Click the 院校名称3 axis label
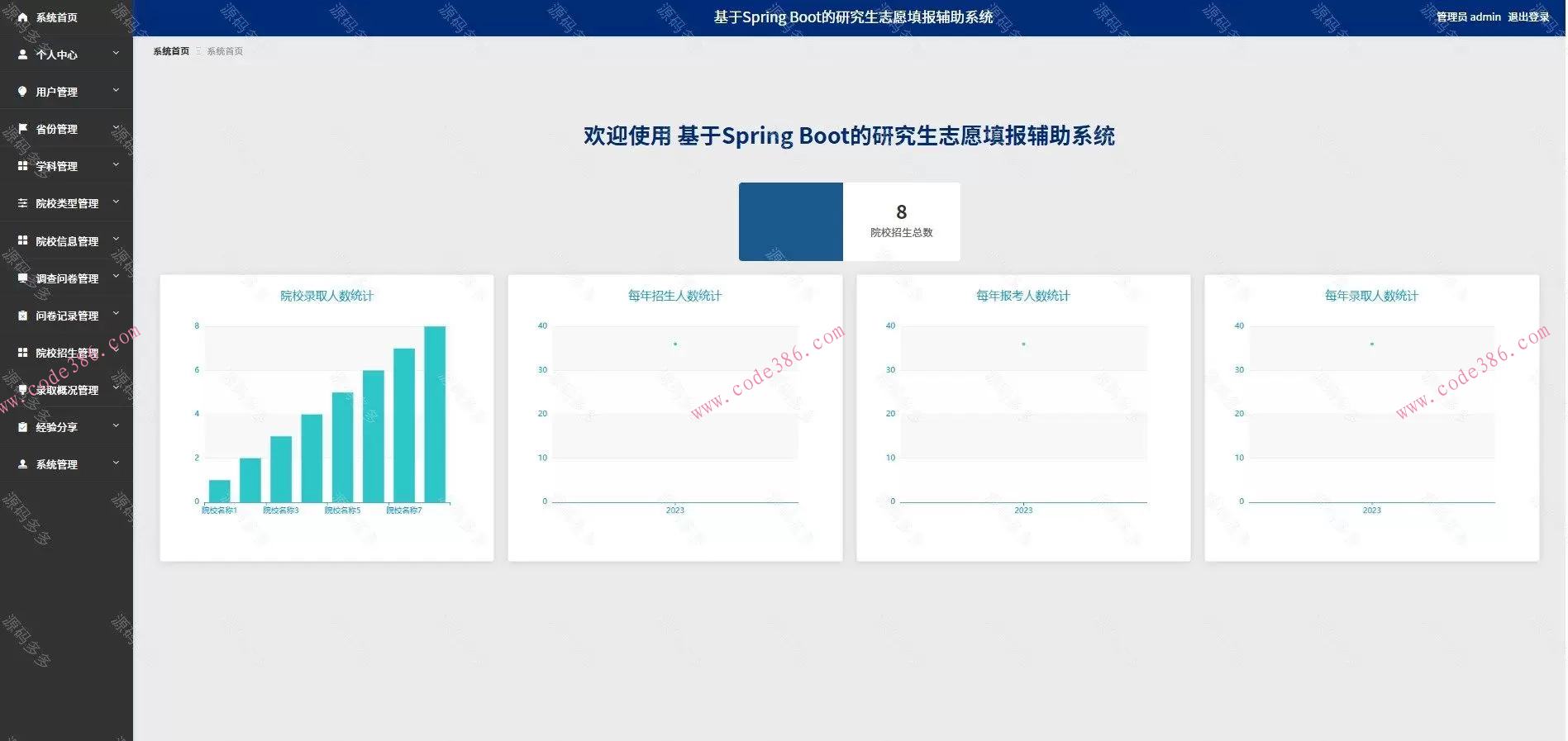The height and width of the screenshot is (741, 1568). (x=281, y=511)
